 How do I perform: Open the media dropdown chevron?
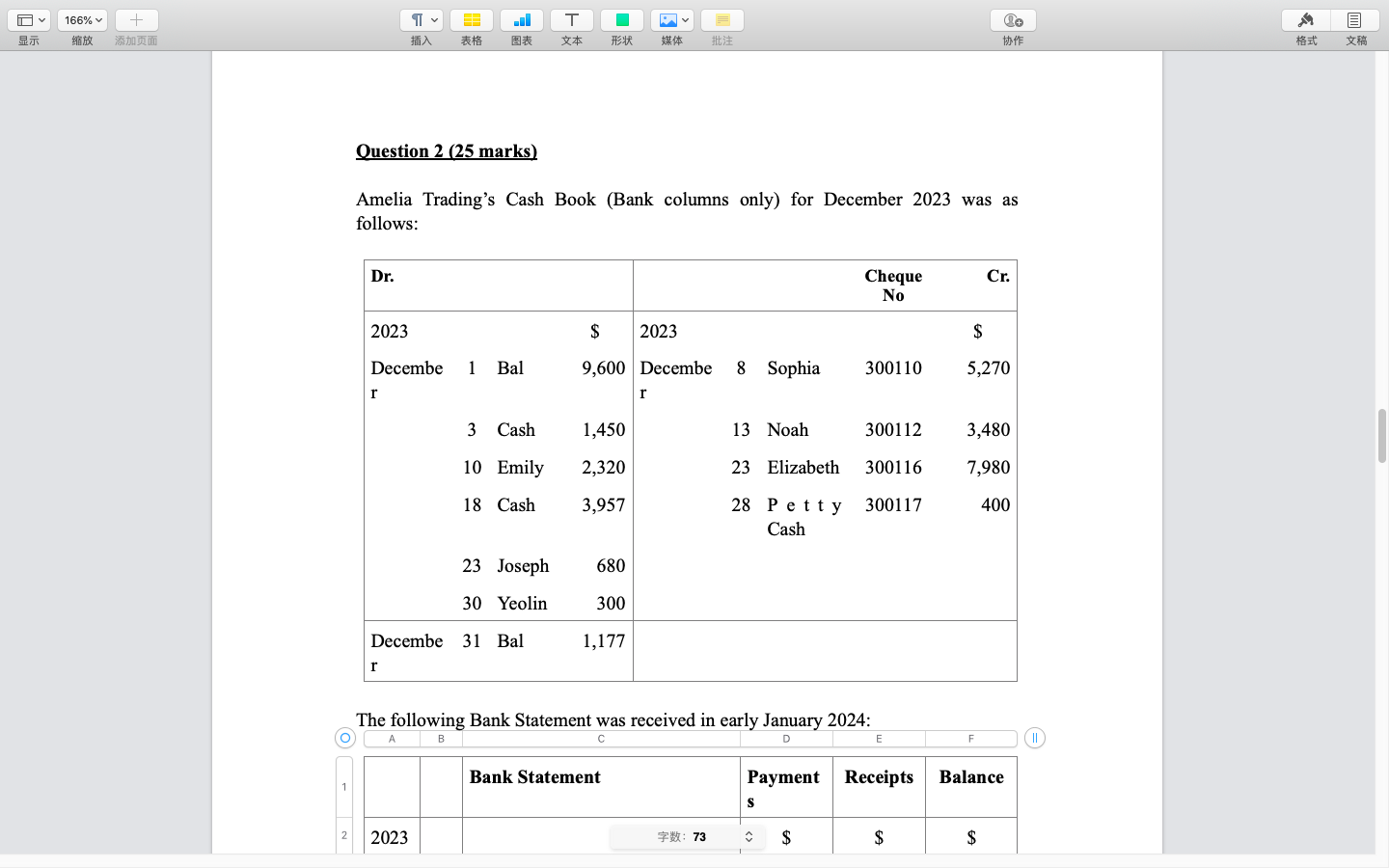click(x=683, y=19)
